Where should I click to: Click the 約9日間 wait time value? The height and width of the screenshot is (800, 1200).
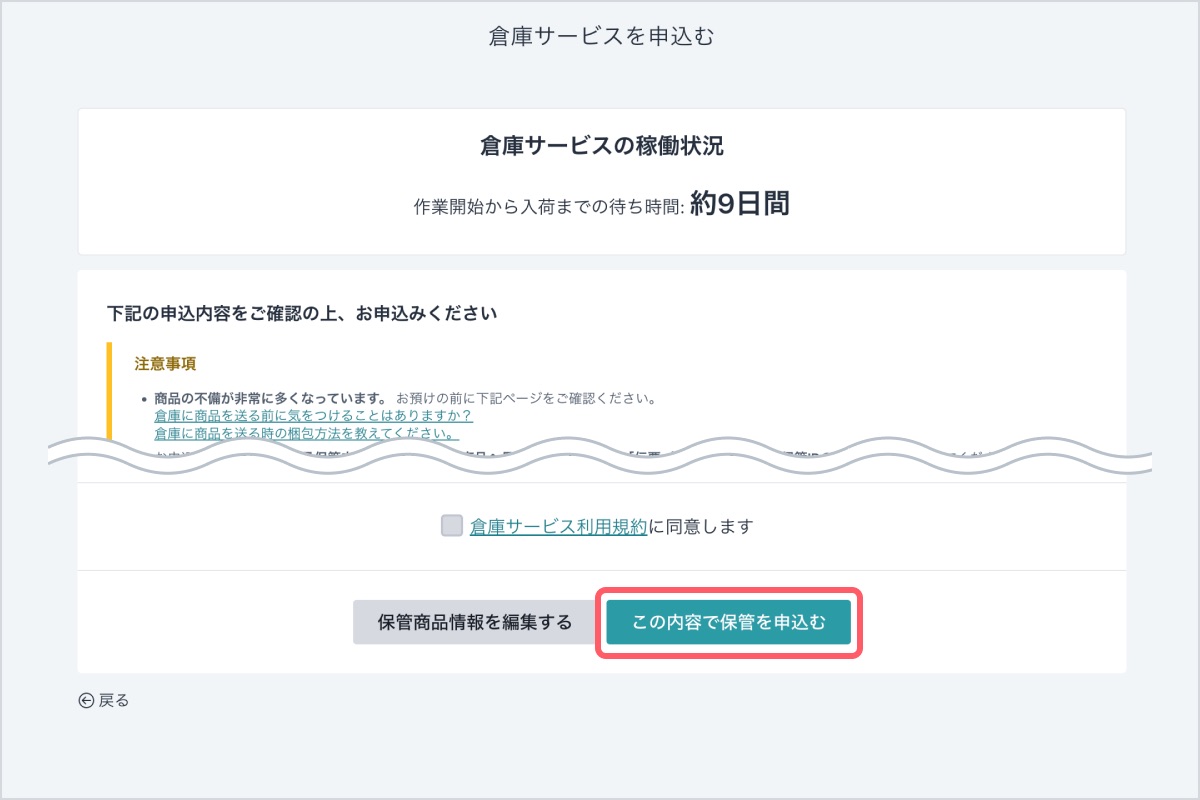[740, 205]
